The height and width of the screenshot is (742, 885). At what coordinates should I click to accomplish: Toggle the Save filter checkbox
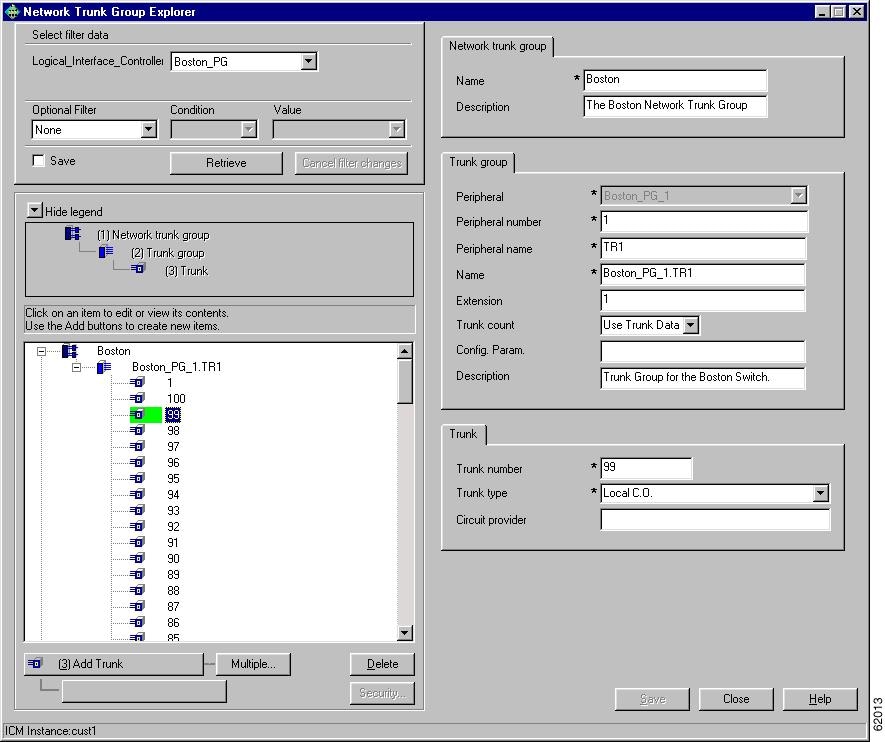(x=38, y=161)
